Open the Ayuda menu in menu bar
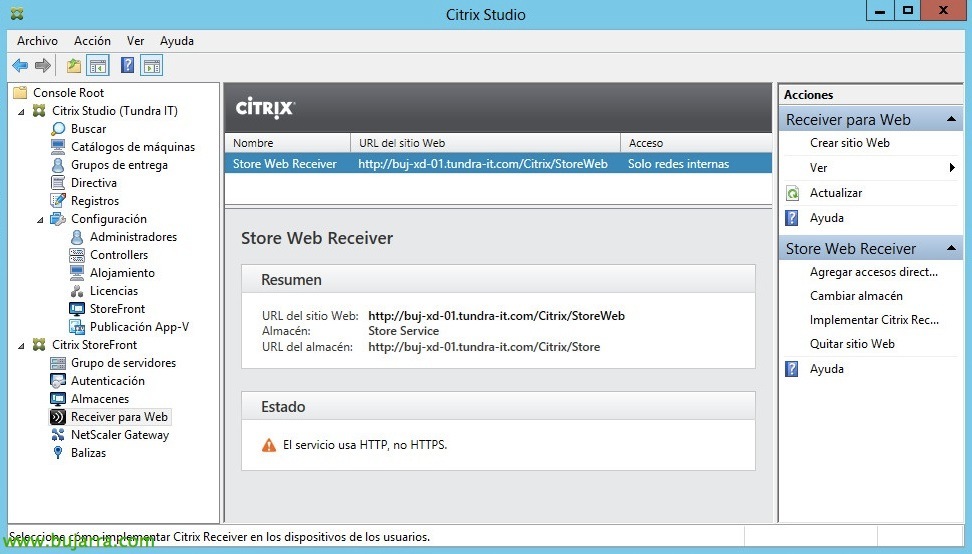 177,40
